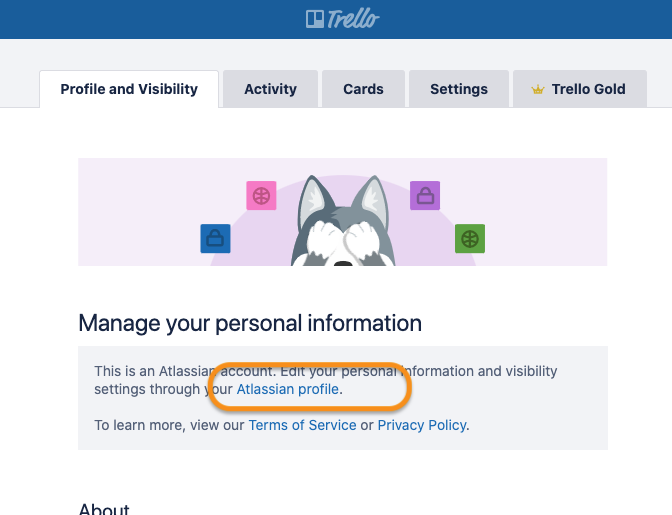This screenshot has height=515, width=672.
Task: Click the 'About' heading text
Action: [104, 509]
